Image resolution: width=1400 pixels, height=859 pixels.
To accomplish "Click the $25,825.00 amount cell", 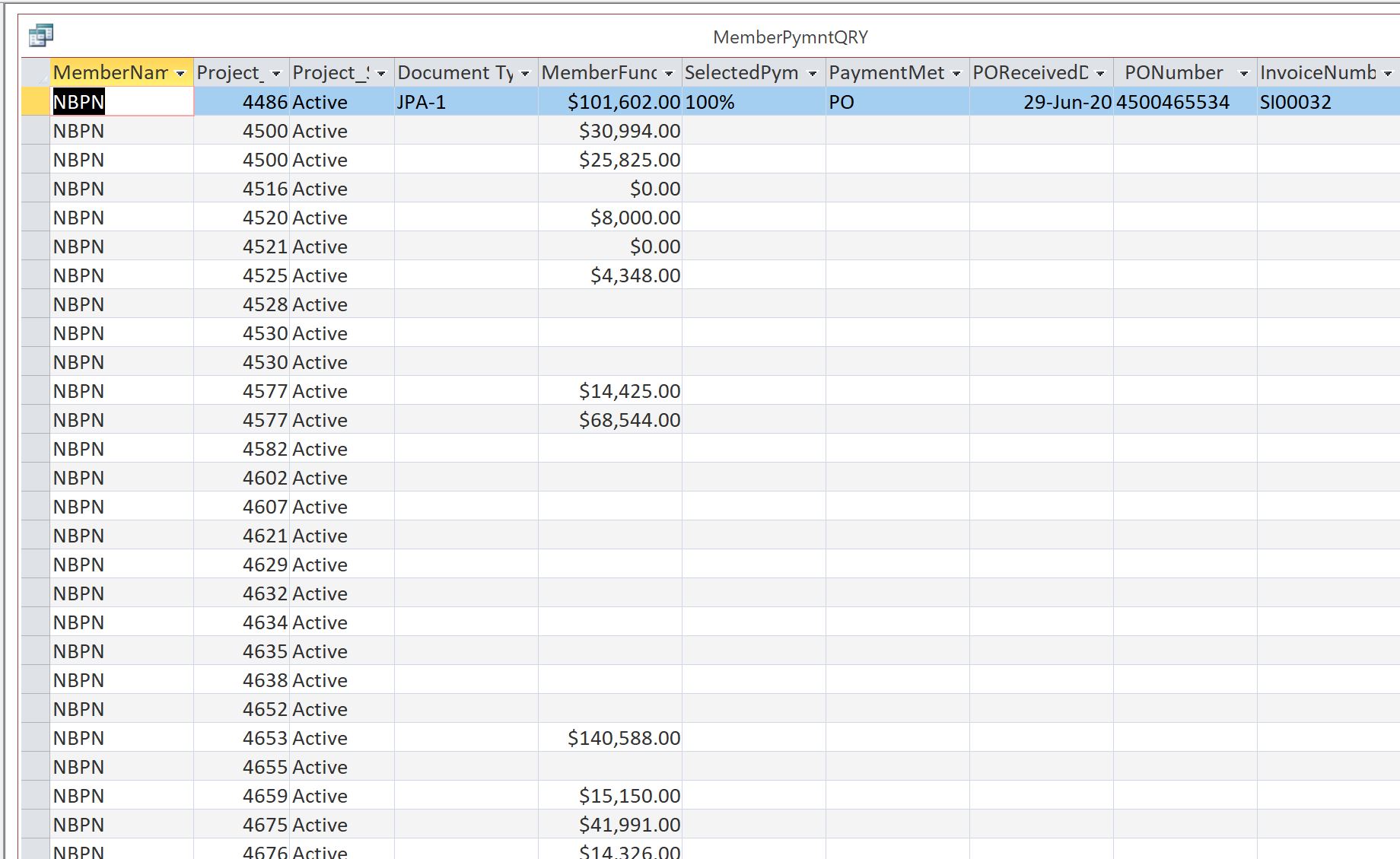I will pos(610,160).
